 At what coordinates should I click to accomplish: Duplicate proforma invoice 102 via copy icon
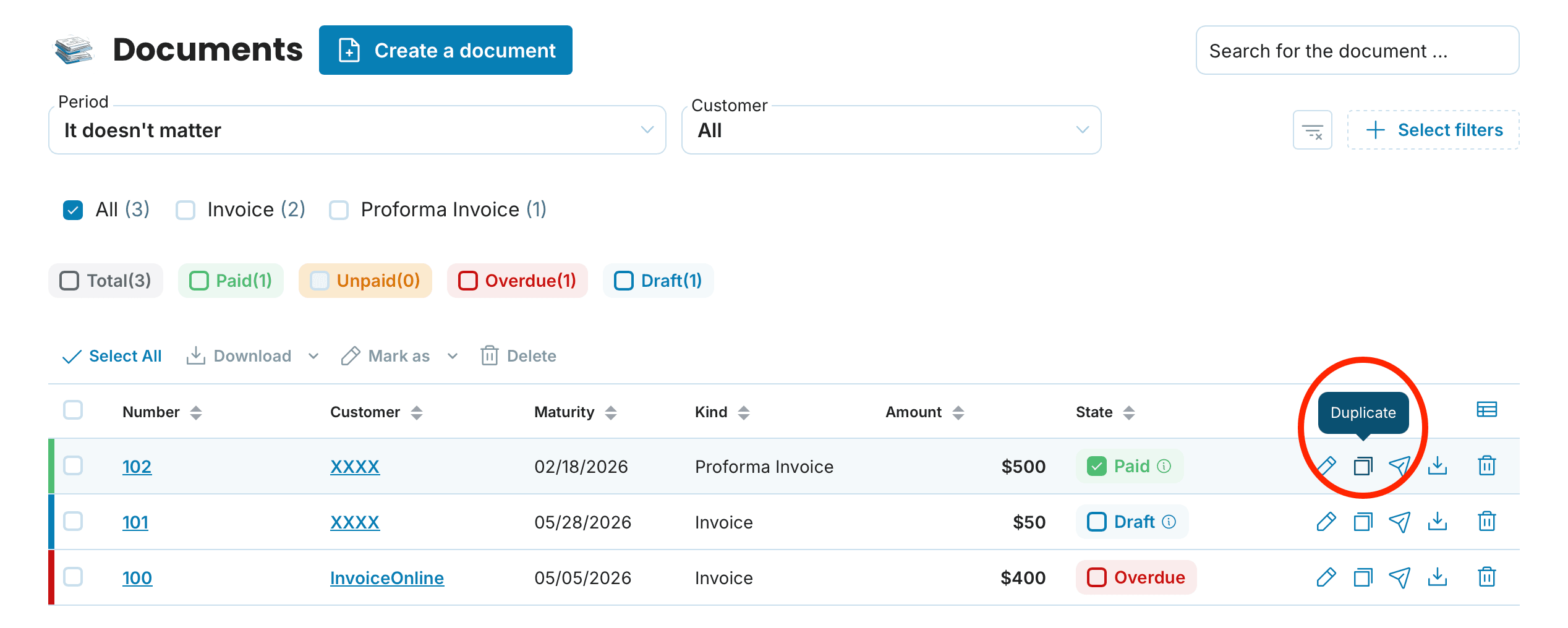tap(1363, 466)
